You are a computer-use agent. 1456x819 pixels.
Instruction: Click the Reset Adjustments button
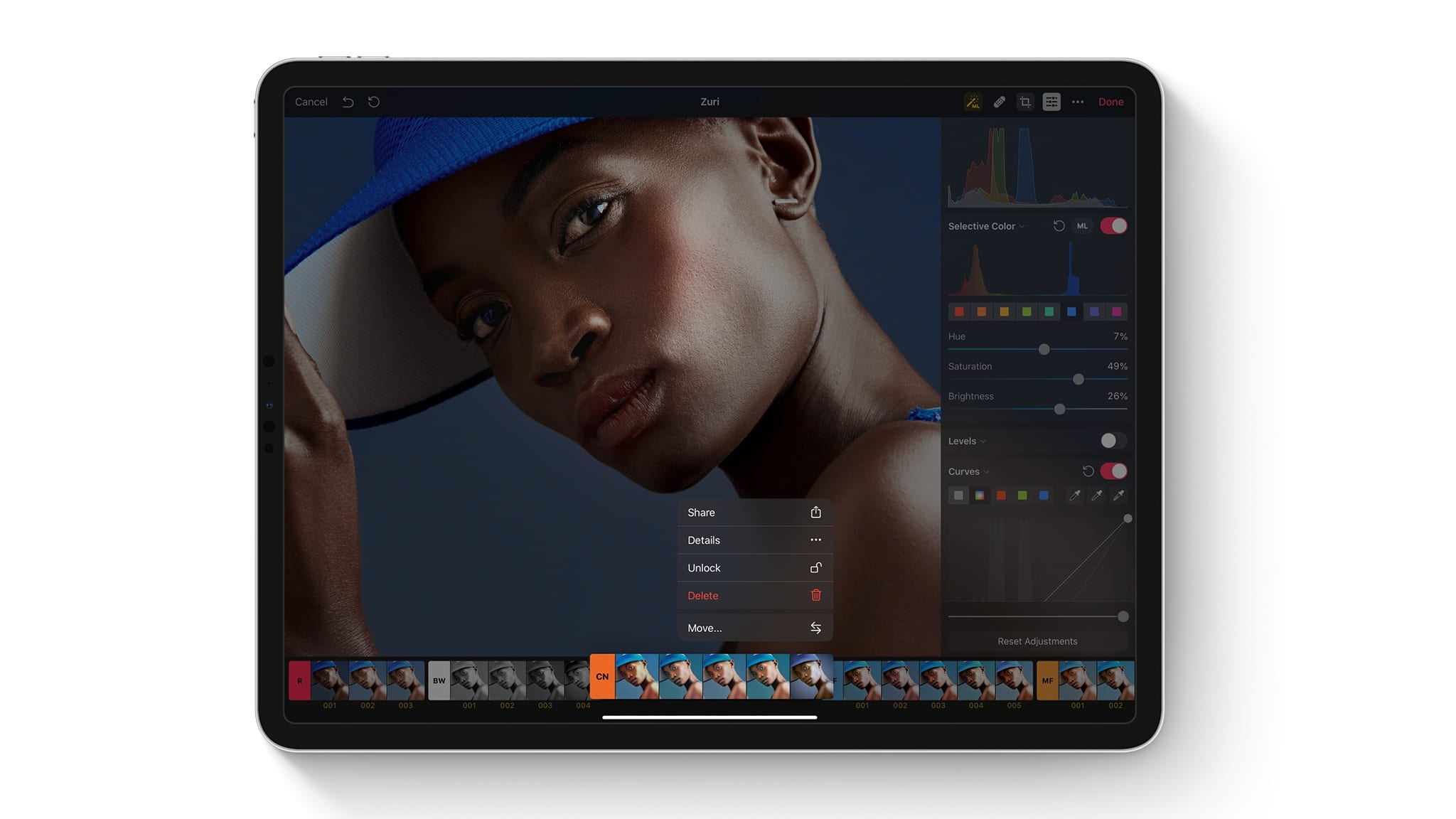tap(1037, 641)
